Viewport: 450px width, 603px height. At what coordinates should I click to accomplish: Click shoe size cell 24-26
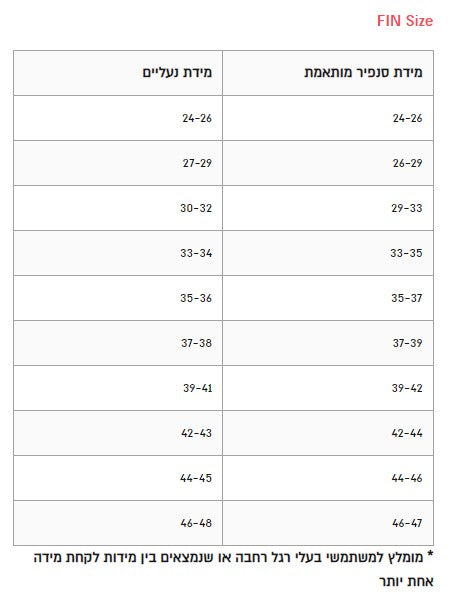118,118
